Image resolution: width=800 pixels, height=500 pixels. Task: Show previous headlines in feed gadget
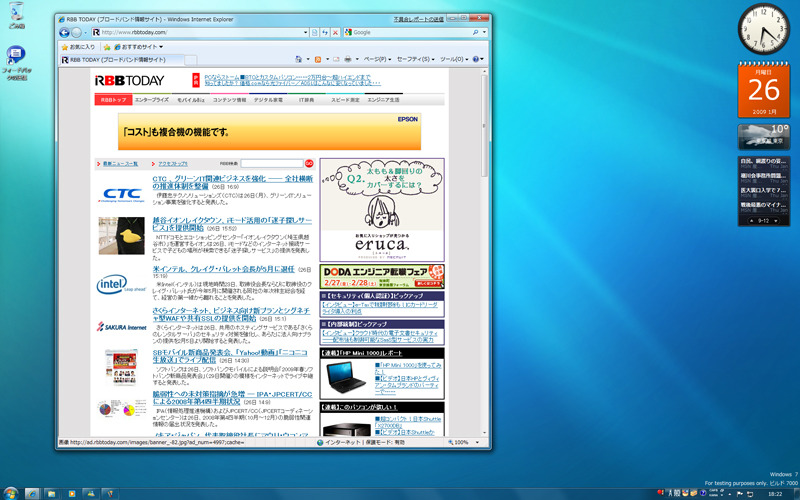751,221
